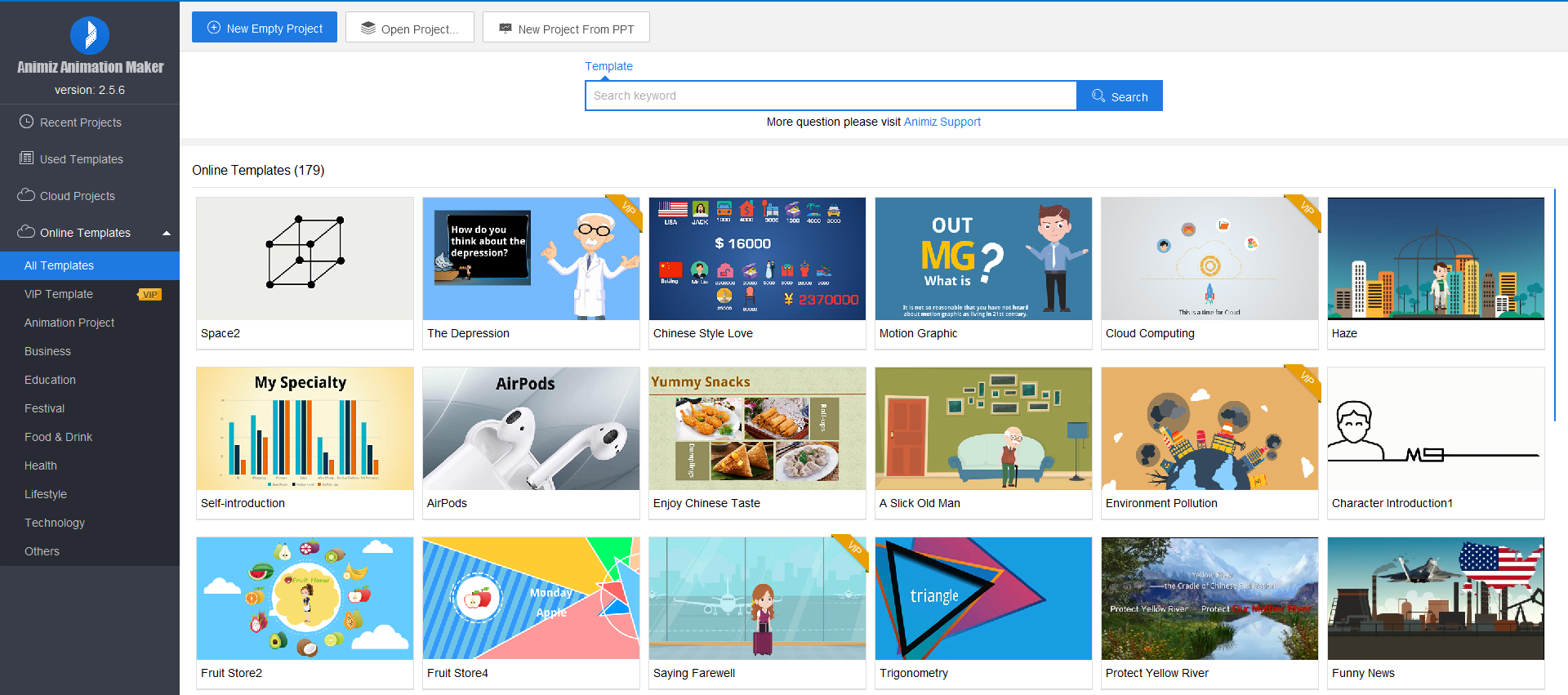Create New Project From PPT
Image resolution: width=1568 pixels, height=695 pixels.
[566, 28]
